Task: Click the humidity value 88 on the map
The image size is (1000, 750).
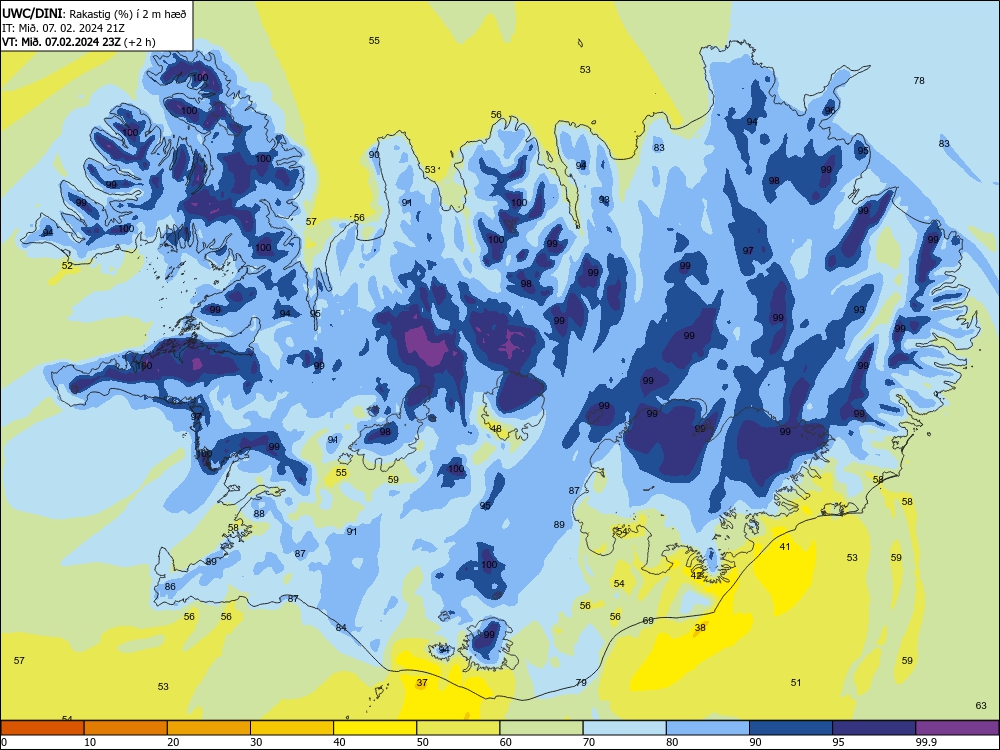Action: [x=259, y=513]
